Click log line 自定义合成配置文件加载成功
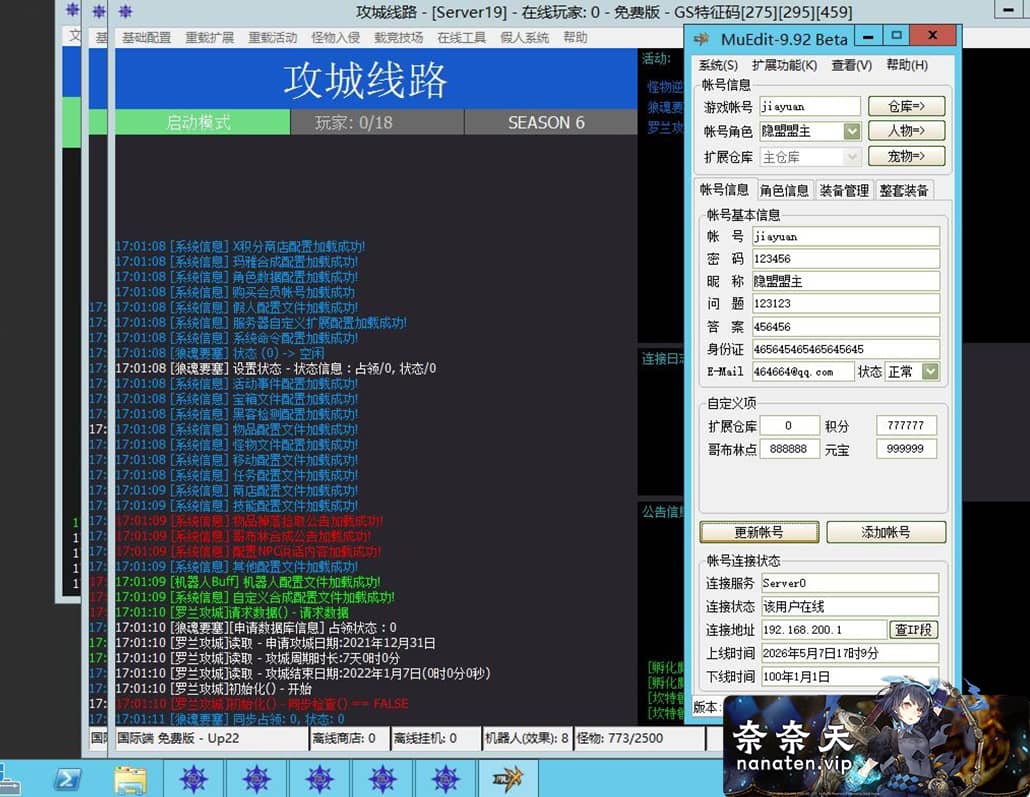 coord(255,597)
